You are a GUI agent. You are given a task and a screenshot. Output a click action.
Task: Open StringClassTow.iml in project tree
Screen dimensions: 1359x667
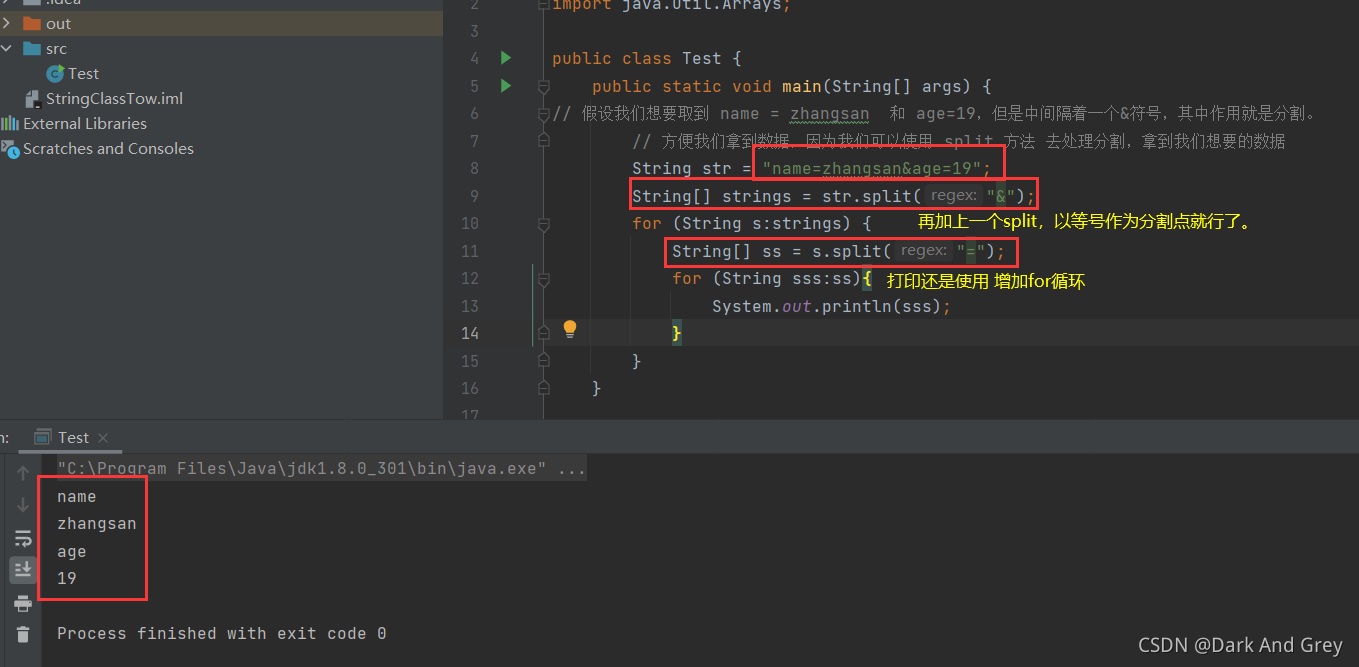click(x=114, y=98)
